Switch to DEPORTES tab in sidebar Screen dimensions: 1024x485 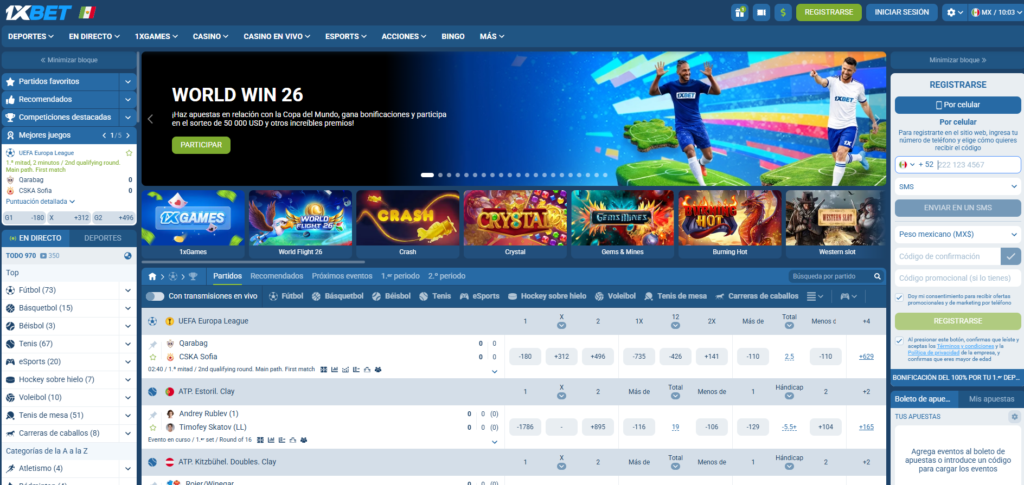tap(103, 238)
